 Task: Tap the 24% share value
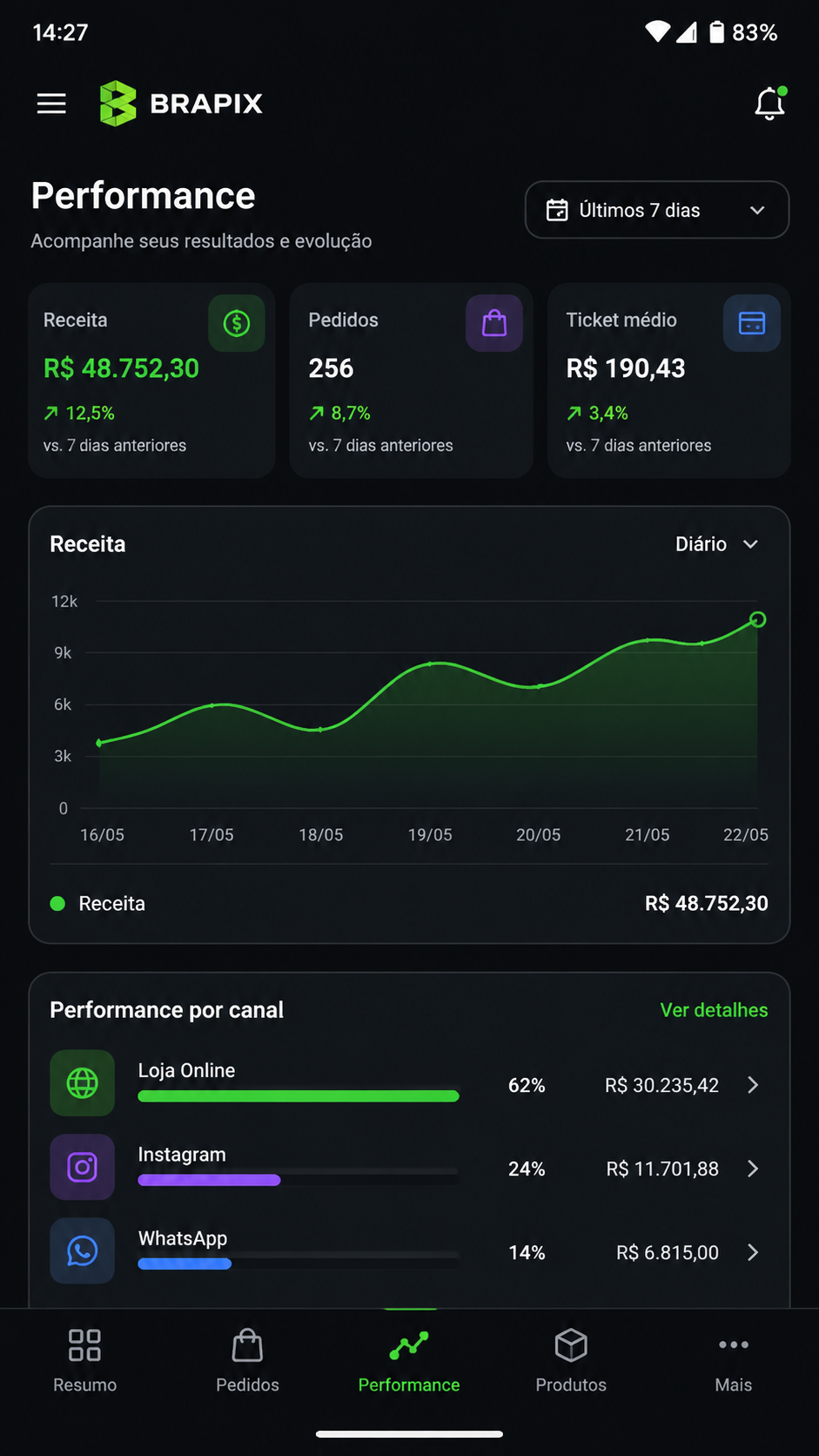[x=527, y=1169]
